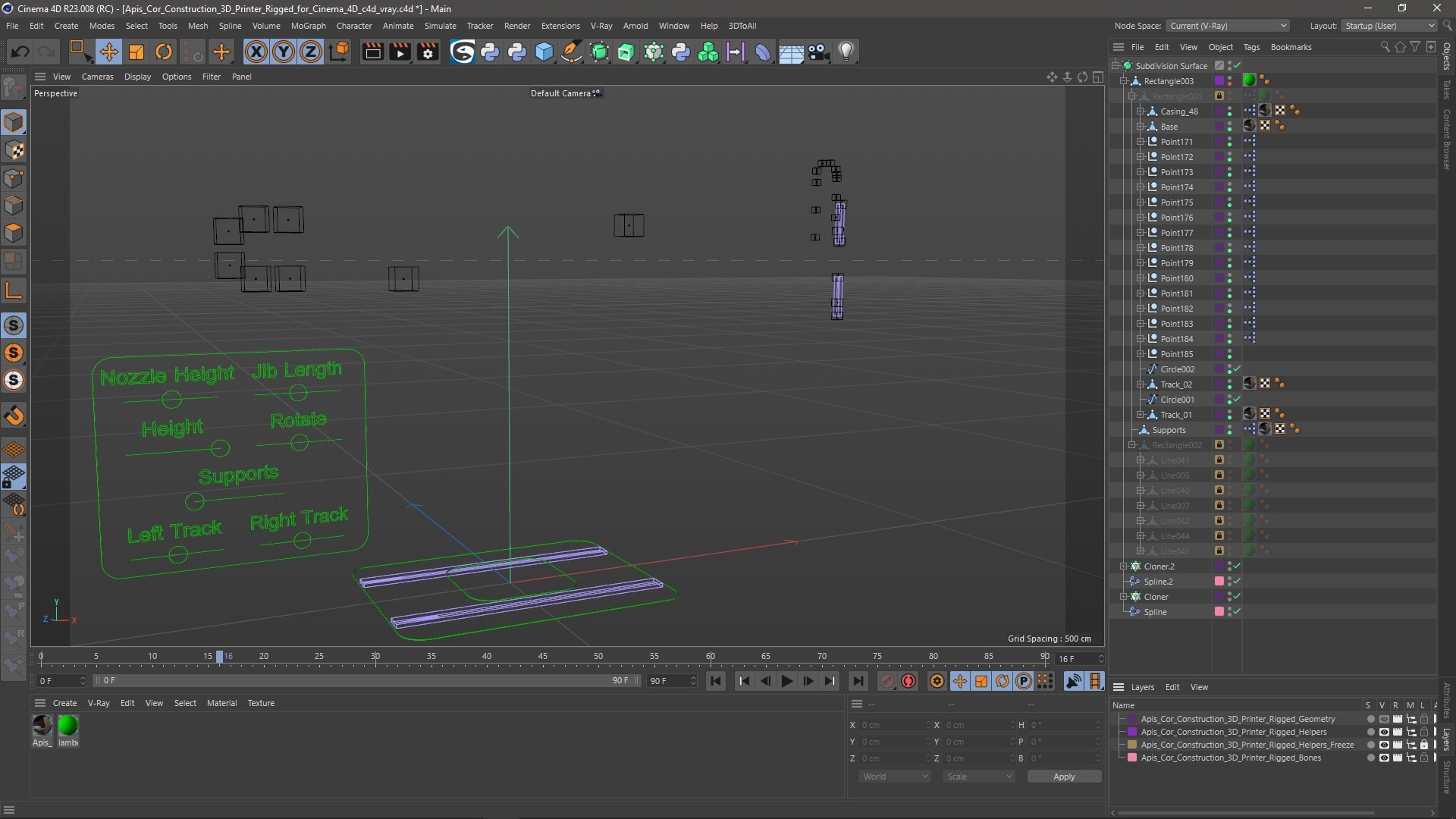Click the Undo arrow icon
The height and width of the screenshot is (819, 1456).
(20, 52)
